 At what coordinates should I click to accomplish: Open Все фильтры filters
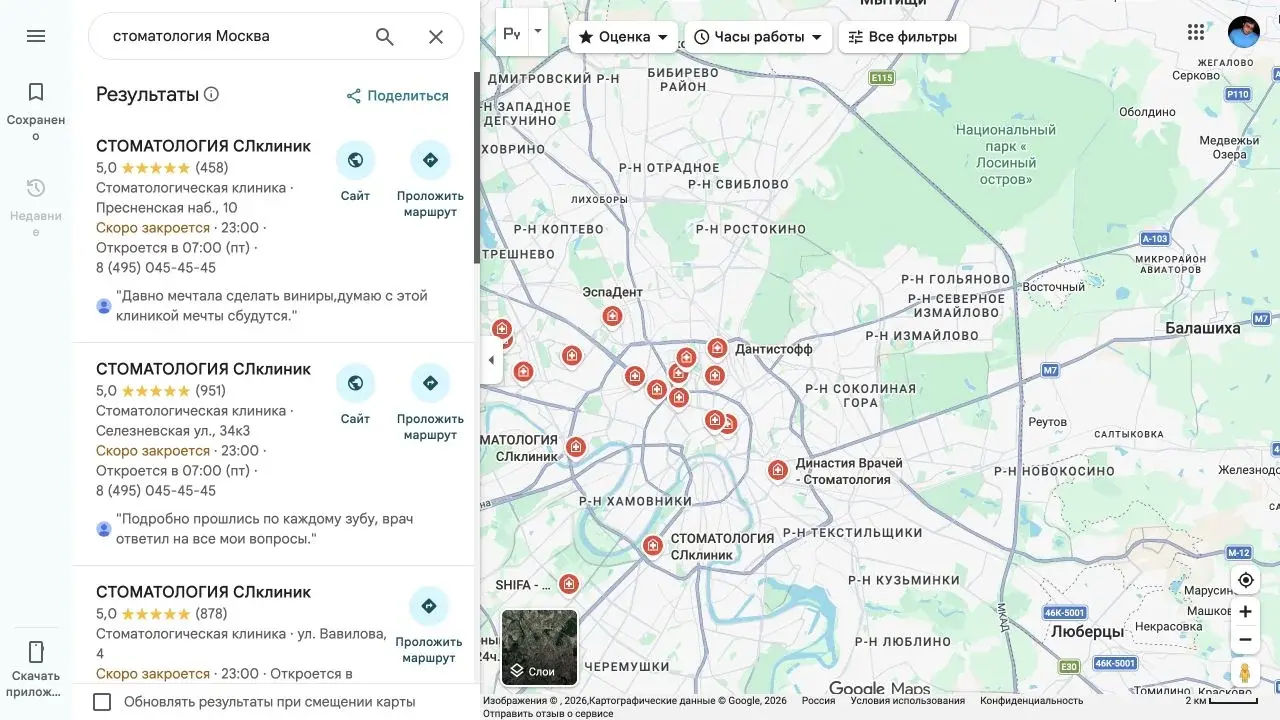coord(903,37)
